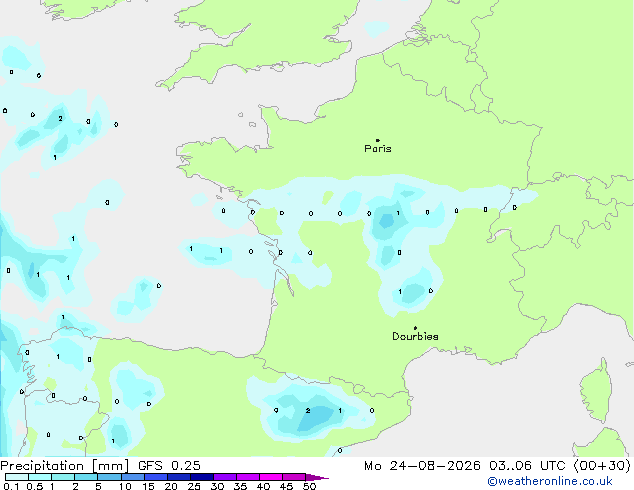Click the legend value label '0.1'

tap(11, 486)
